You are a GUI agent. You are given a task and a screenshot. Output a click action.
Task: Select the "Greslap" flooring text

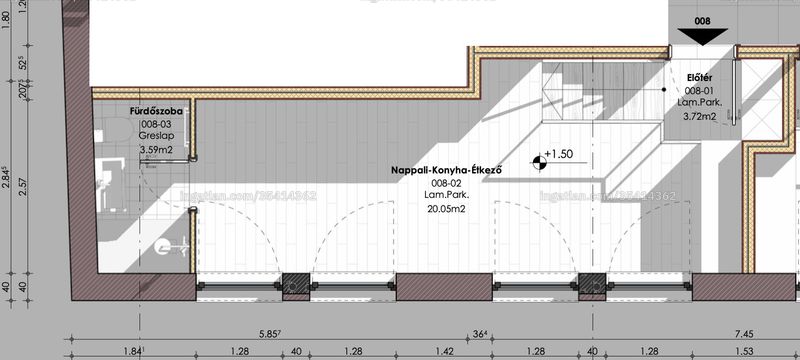pos(156,136)
